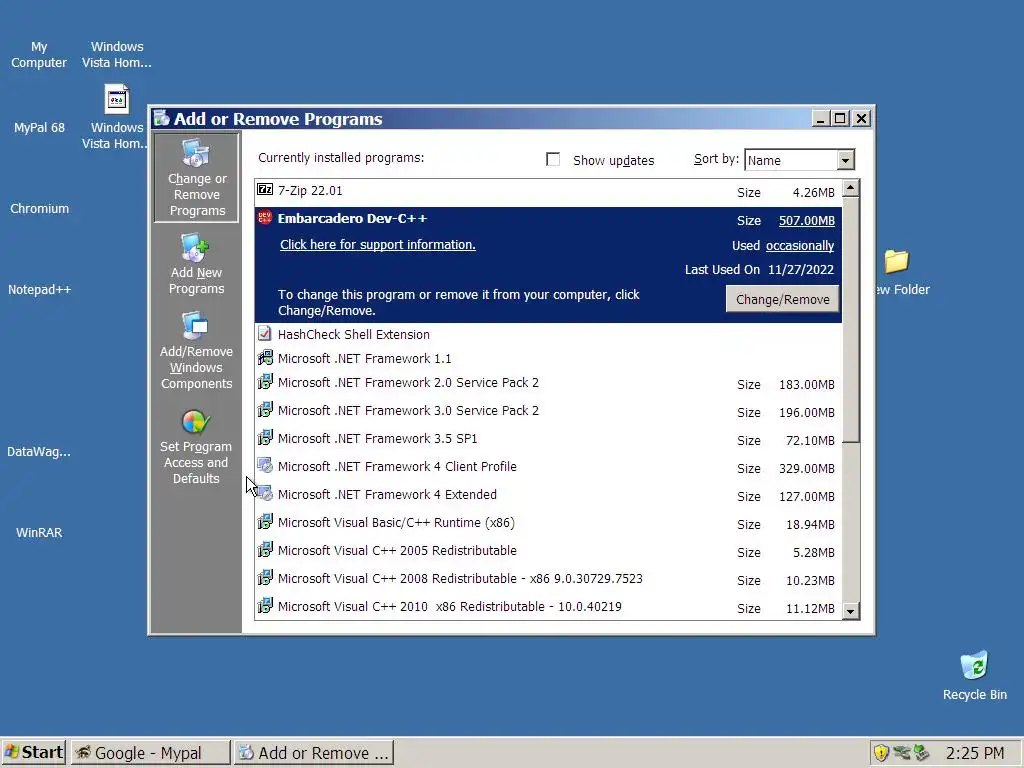Screen dimensions: 1024x768
Task: Click the My Computer desktop label
Action: pos(39,55)
